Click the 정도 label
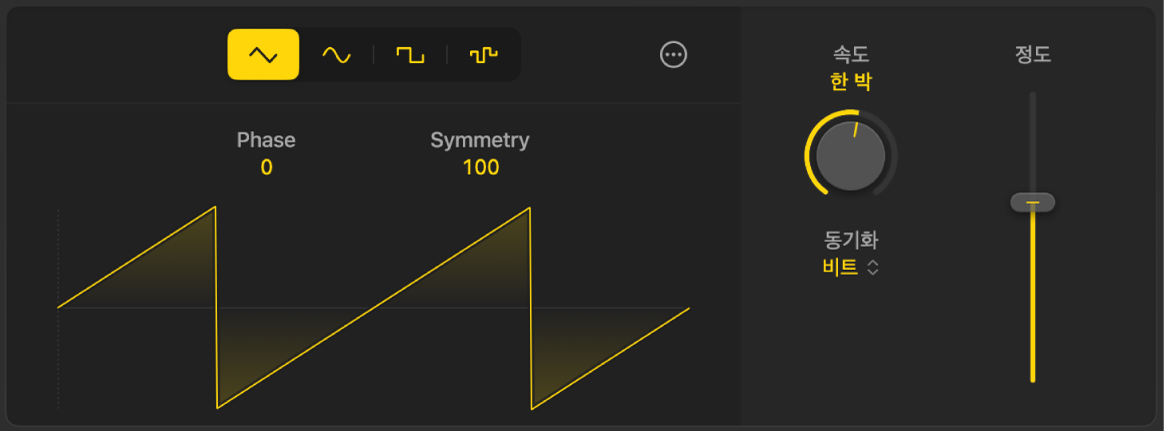Image resolution: width=1165 pixels, height=431 pixels. (x=1033, y=56)
